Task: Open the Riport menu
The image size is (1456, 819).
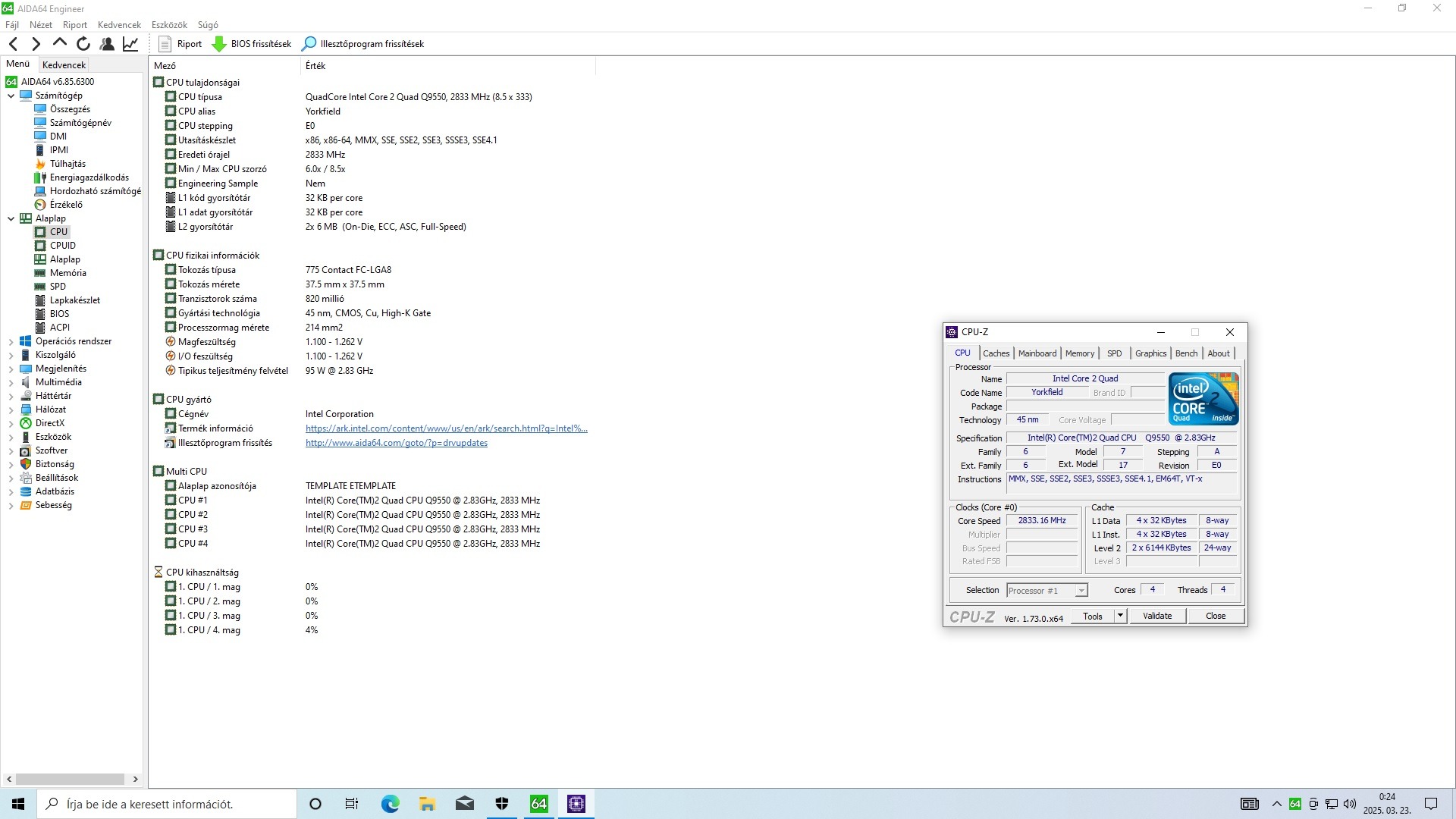Action: [x=75, y=25]
